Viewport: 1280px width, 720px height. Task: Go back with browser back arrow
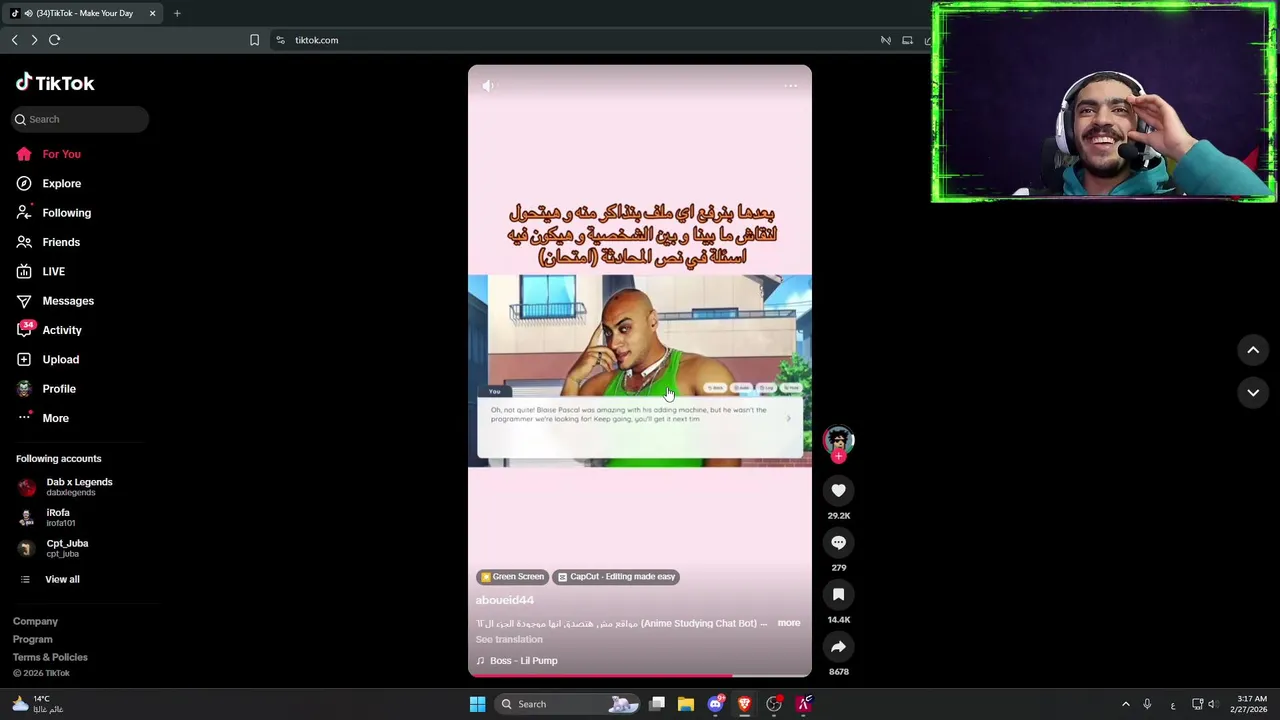(x=14, y=40)
